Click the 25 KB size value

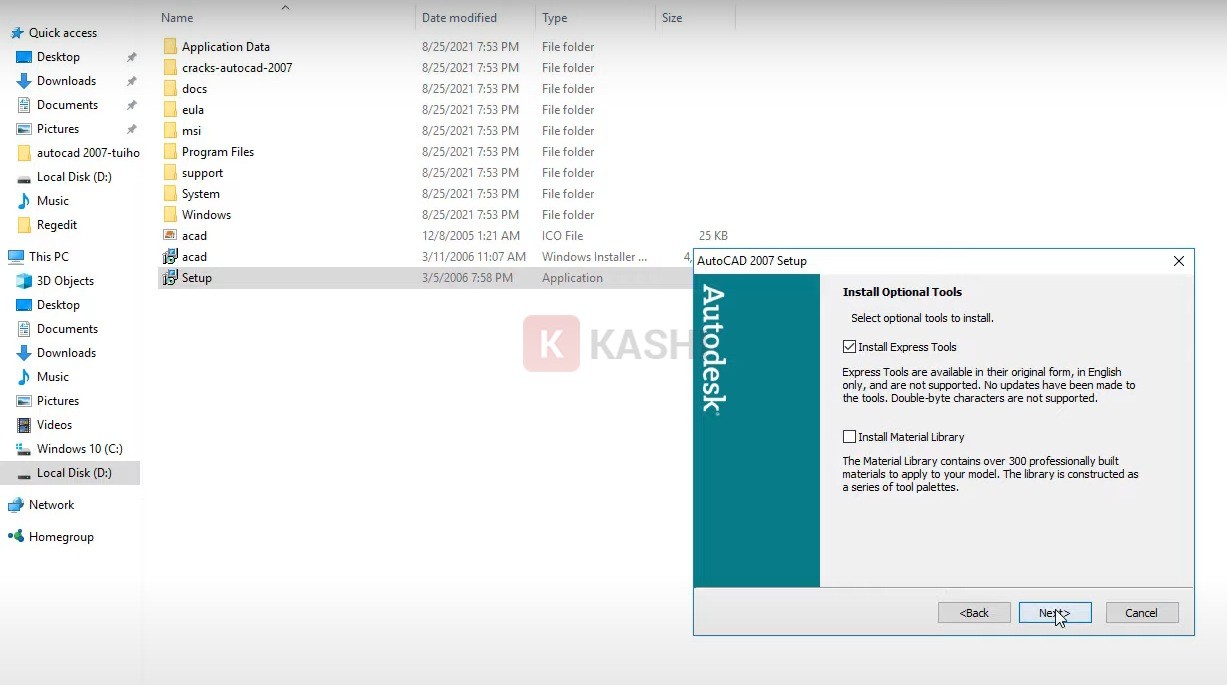(x=713, y=236)
